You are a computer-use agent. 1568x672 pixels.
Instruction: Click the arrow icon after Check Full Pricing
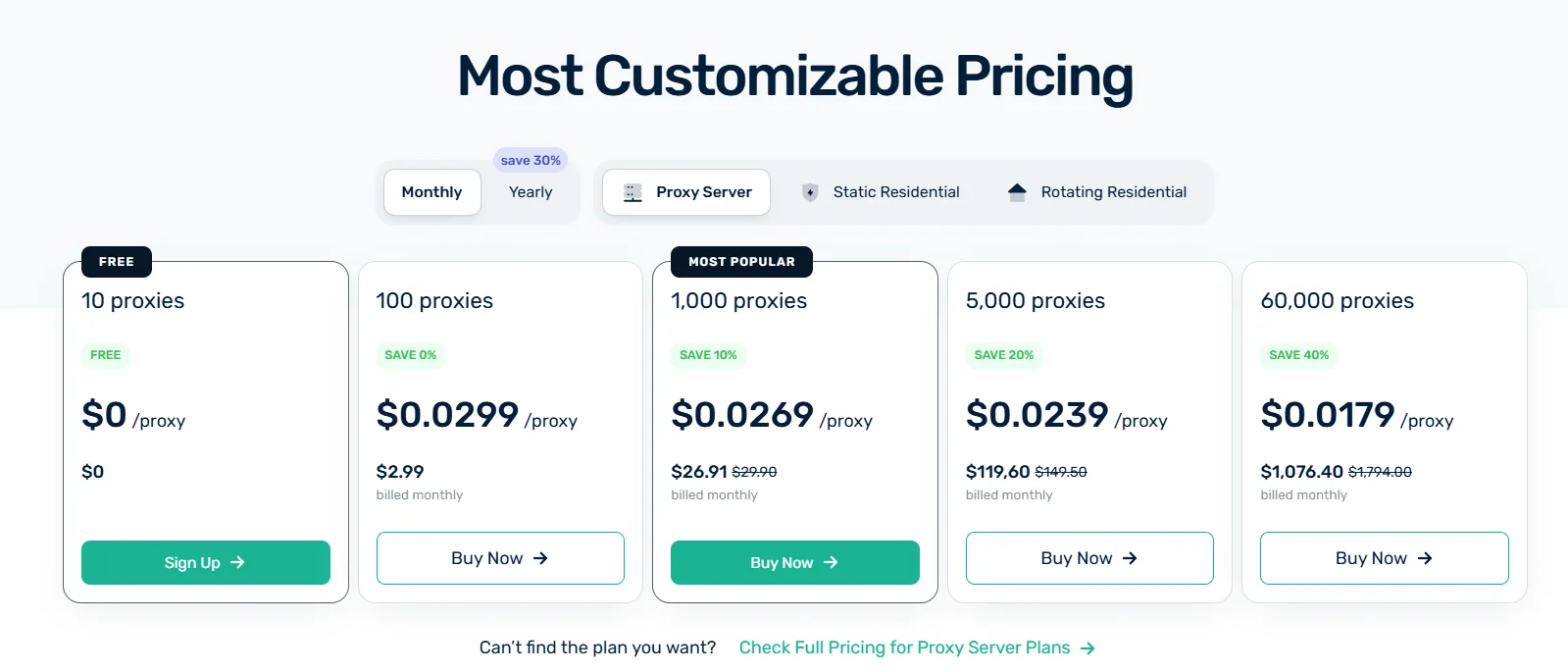pos(1087,647)
